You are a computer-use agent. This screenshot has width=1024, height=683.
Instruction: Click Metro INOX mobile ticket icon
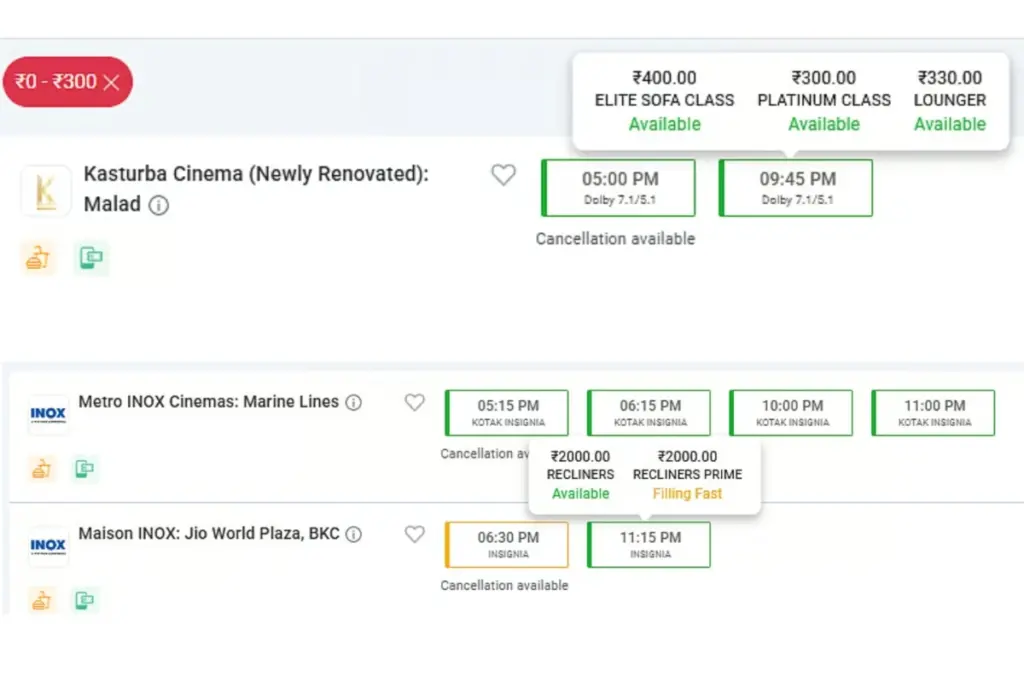coord(86,468)
